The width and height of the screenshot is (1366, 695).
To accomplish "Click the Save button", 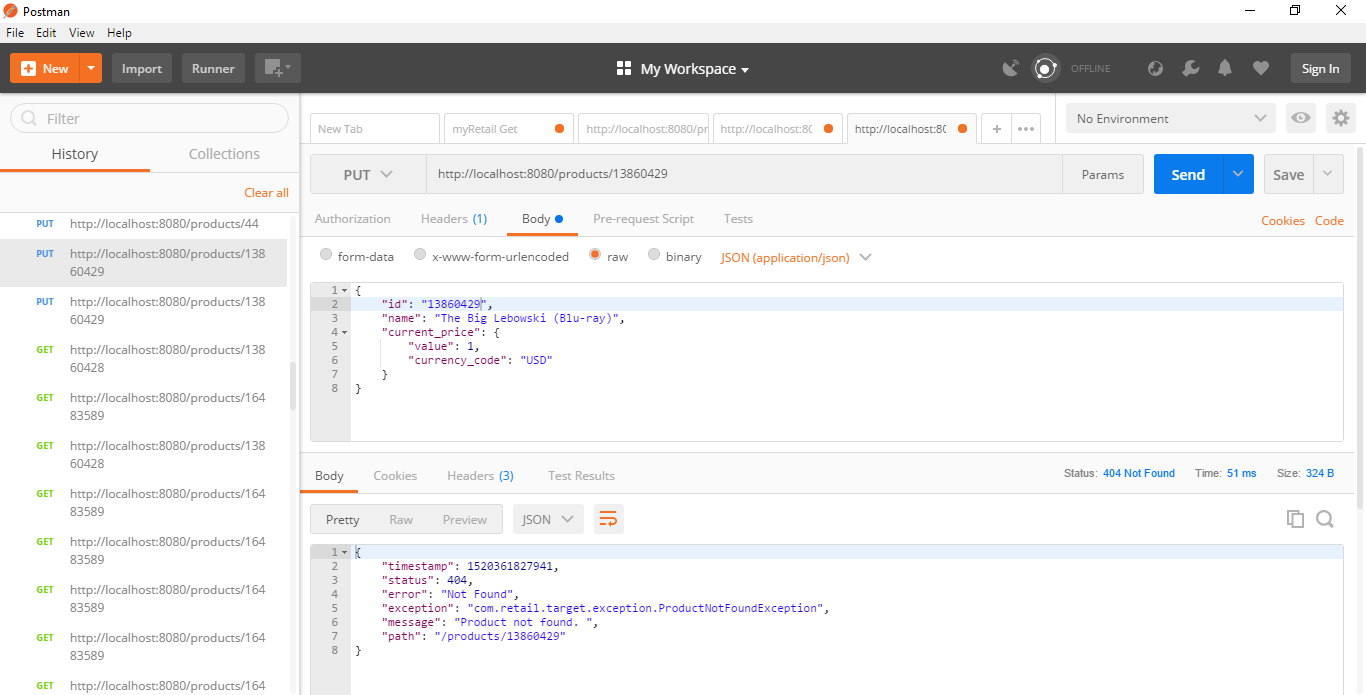I will pyautogui.click(x=1288, y=174).
